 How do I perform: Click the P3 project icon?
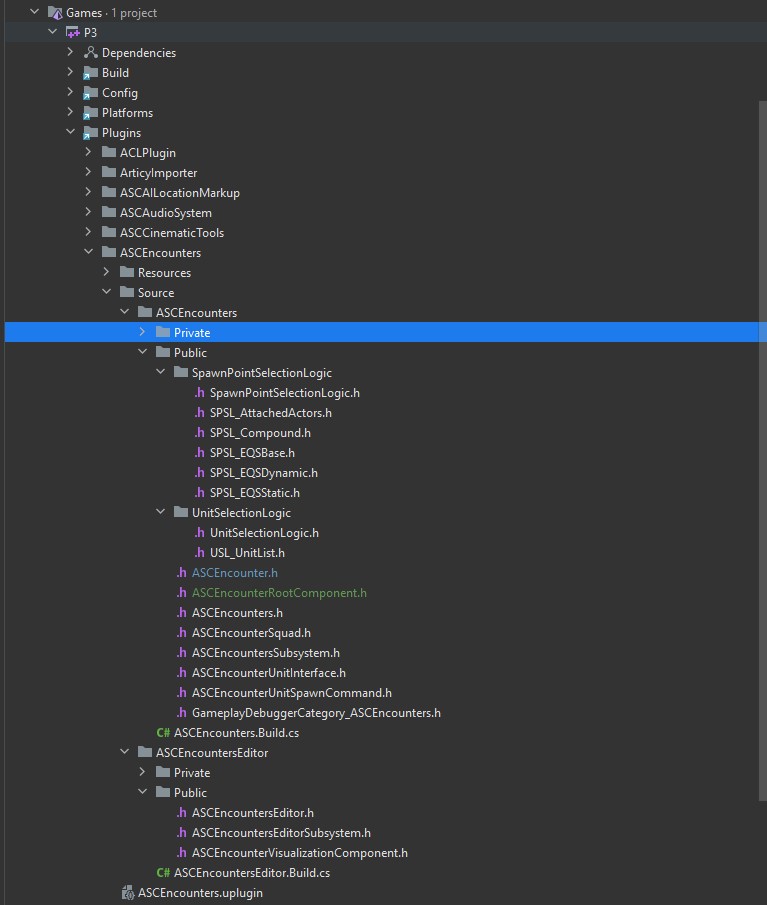click(73, 32)
